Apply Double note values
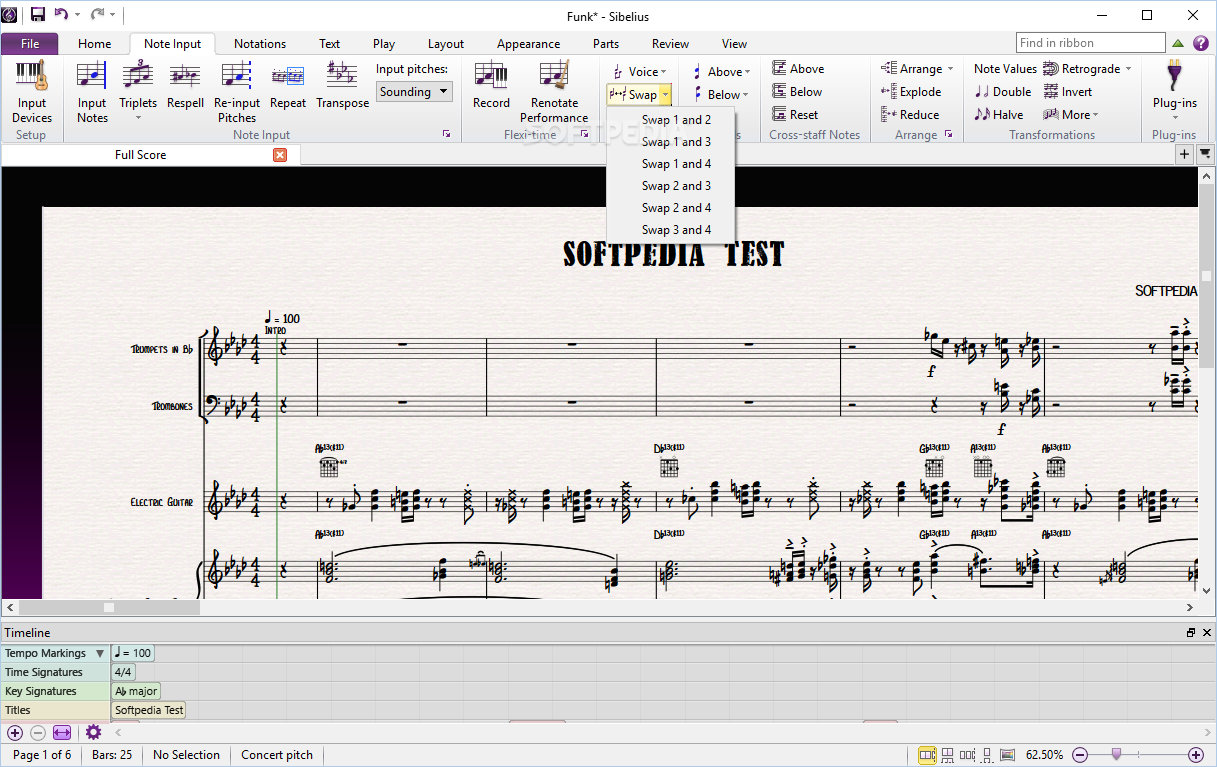This screenshot has width=1217, height=767. (x=1003, y=92)
